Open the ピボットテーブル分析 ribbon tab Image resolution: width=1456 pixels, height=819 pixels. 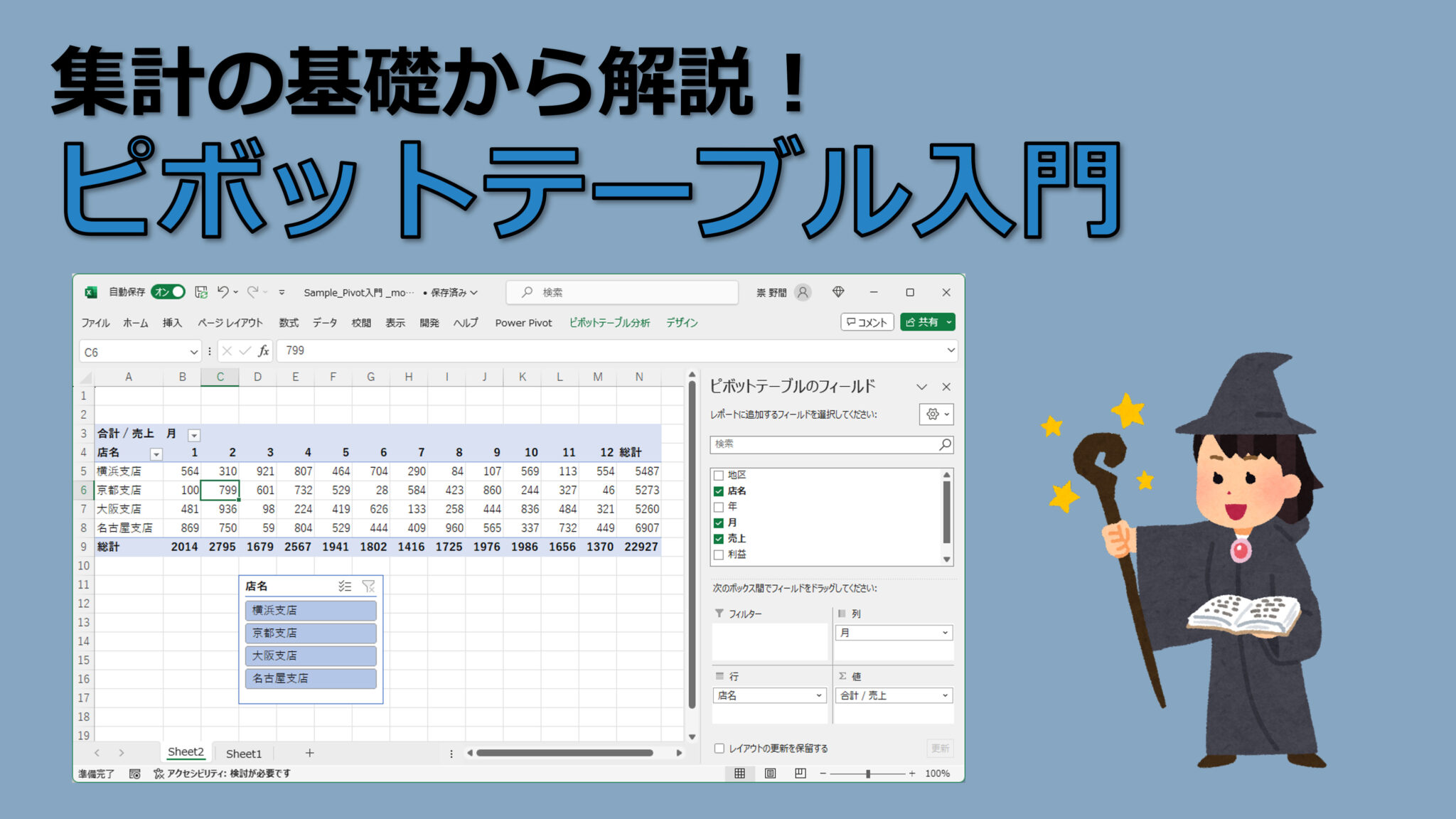(x=609, y=323)
